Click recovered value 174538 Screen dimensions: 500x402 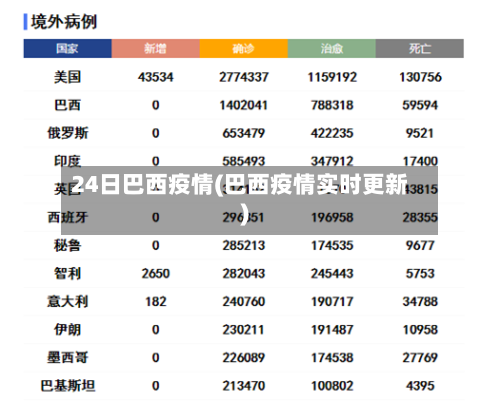[x=332, y=358]
